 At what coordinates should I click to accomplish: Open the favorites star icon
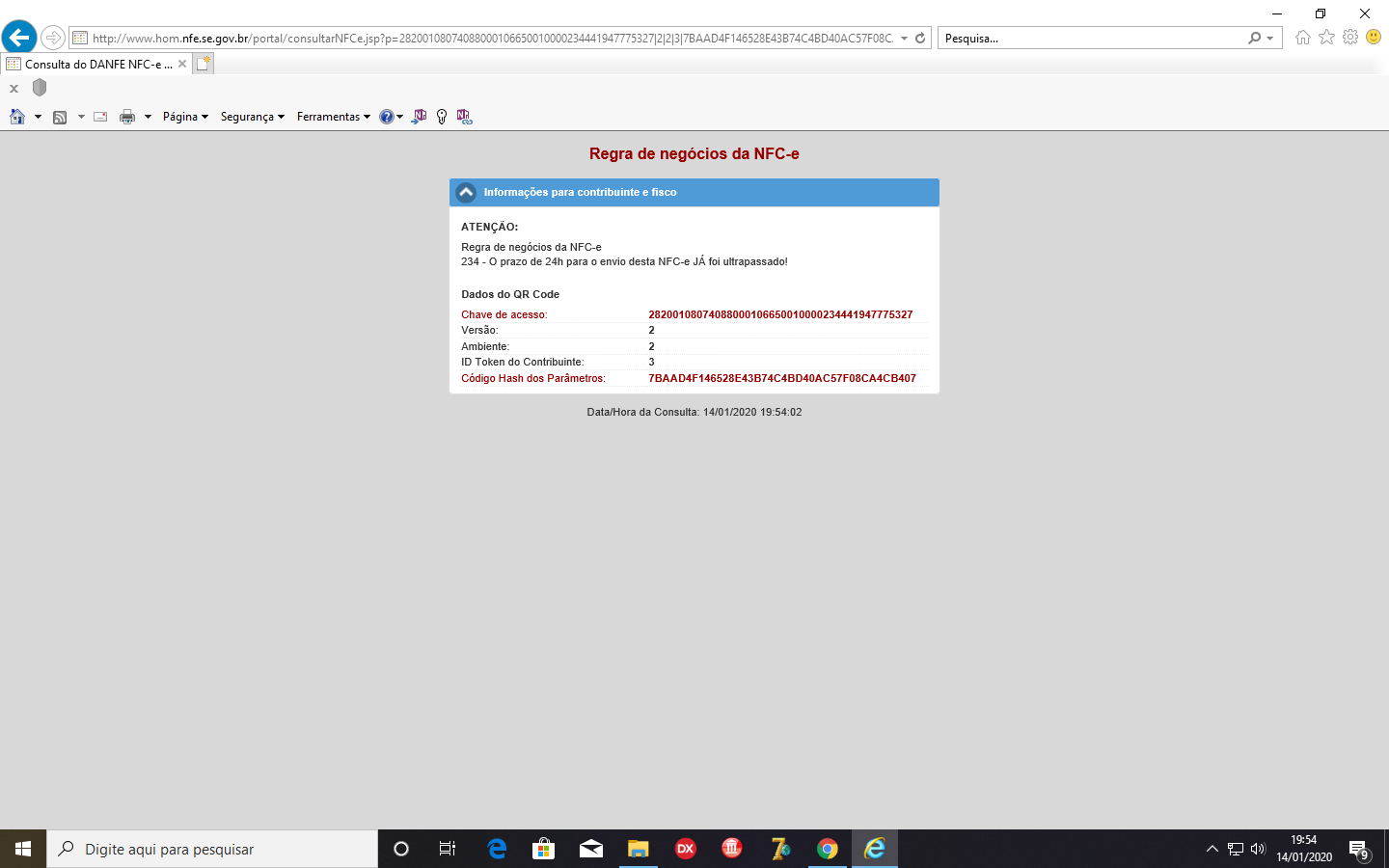tap(1327, 37)
